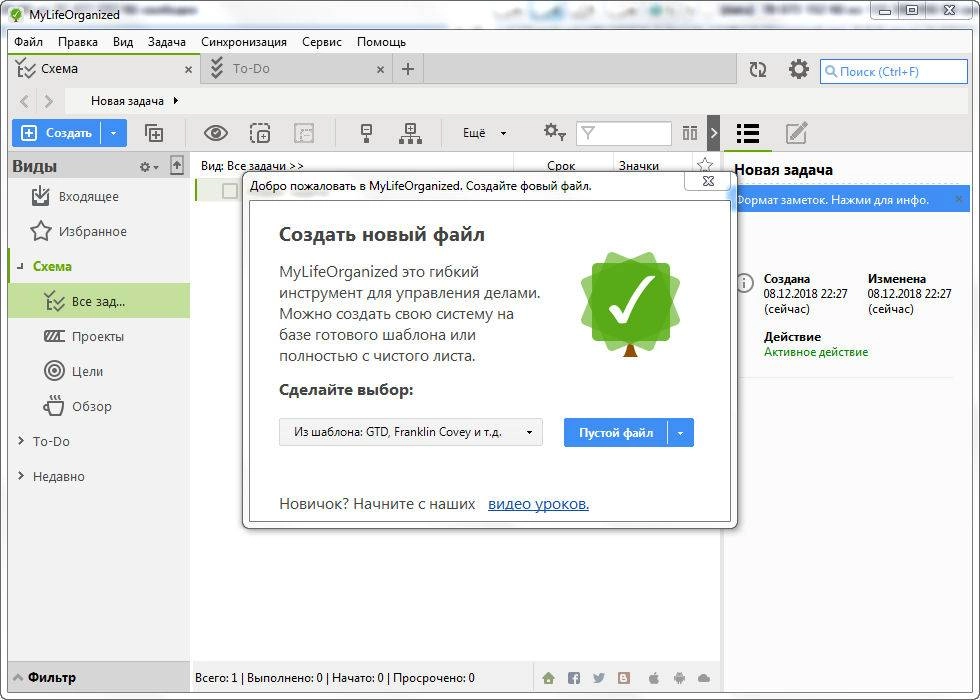Open the Ещё toolbar dropdown
The image size is (980, 700).
[x=484, y=133]
